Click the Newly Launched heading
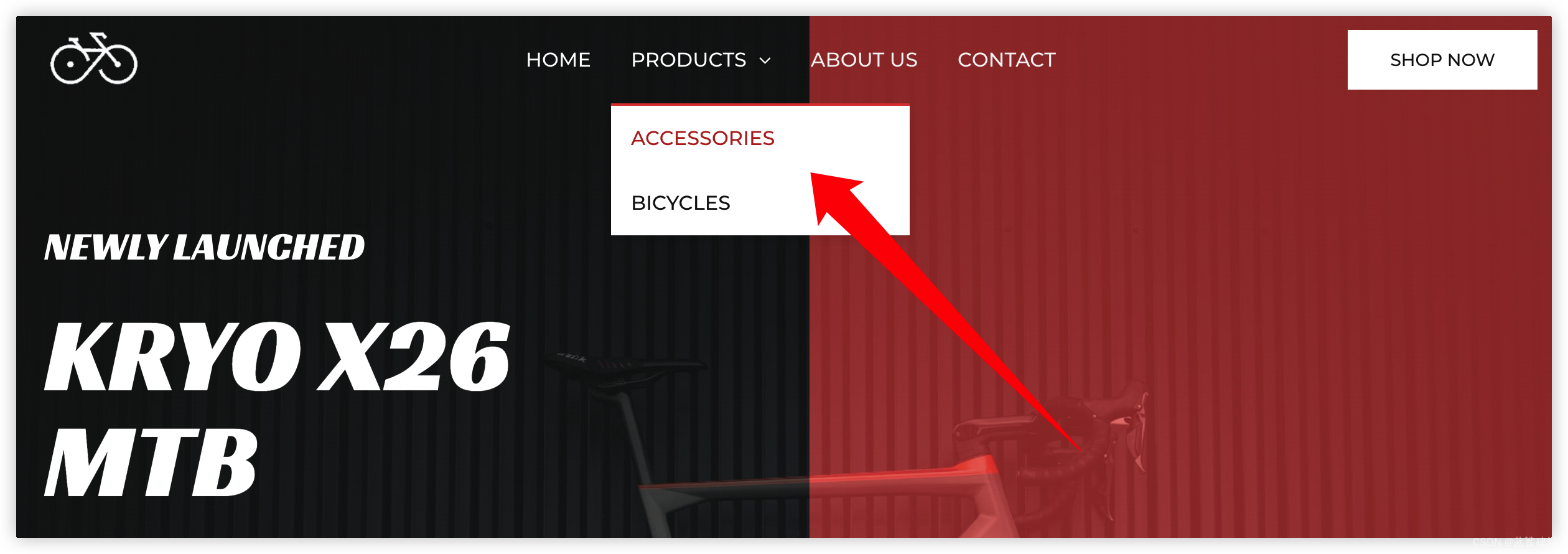 click(x=204, y=247)
